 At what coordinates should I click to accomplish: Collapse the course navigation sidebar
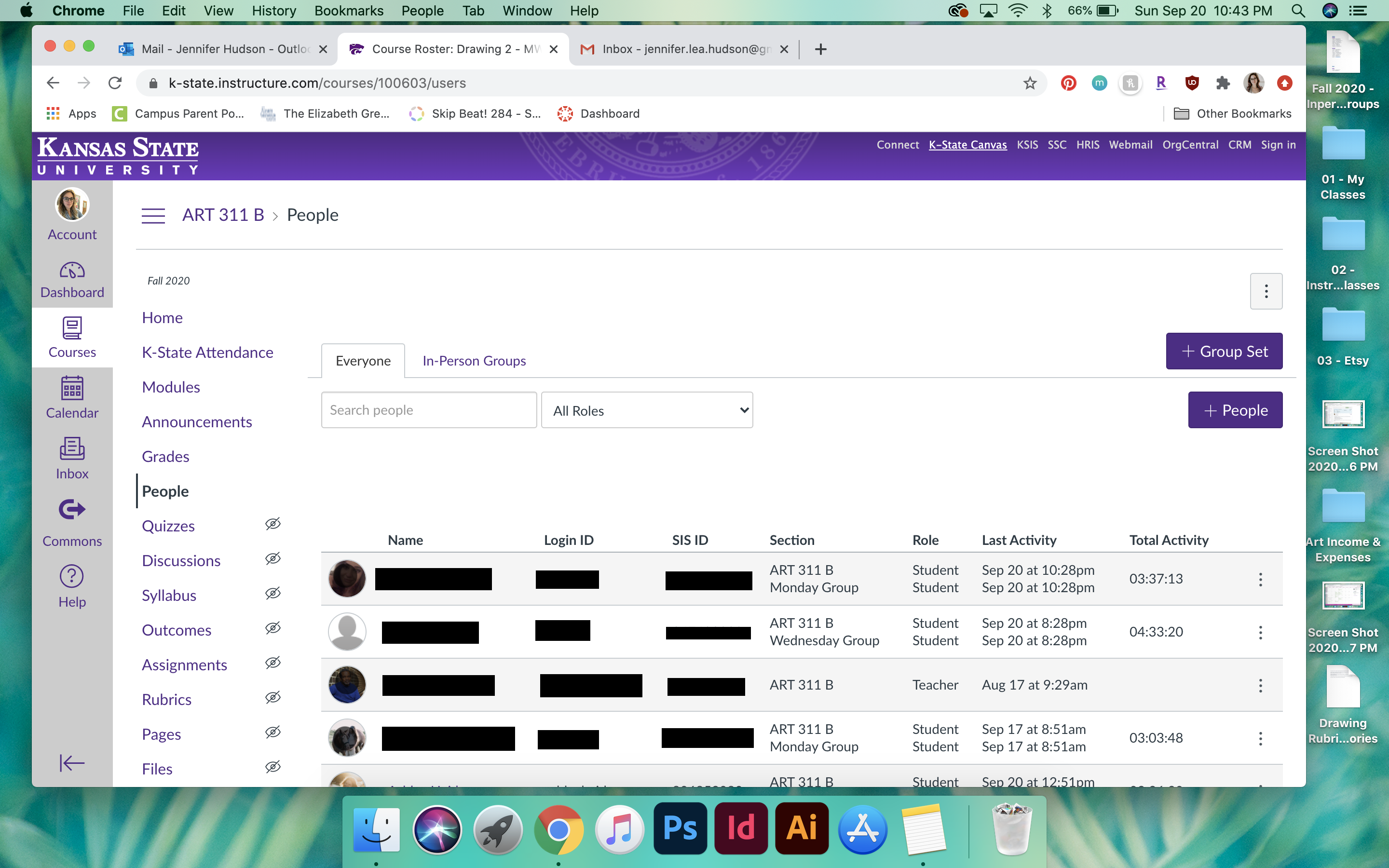[71, 762]
